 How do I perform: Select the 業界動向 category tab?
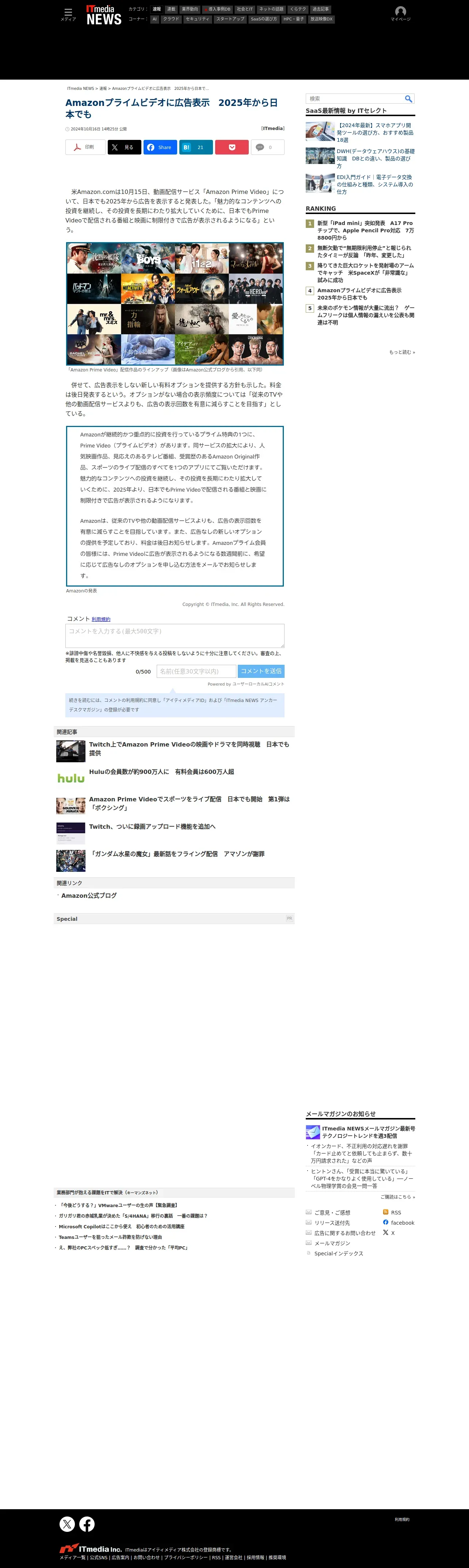coord(190,9)
